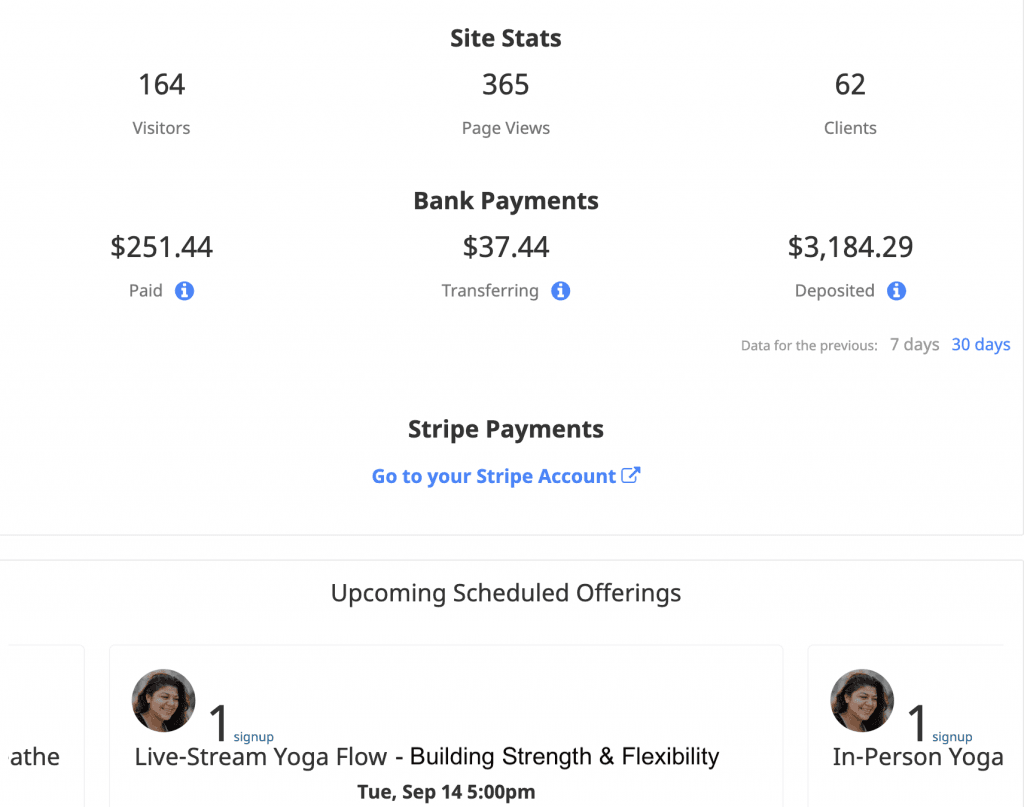The image size is (1024, 807).
Task: Click the 365 Page Views stat
Action: (505, 103)
